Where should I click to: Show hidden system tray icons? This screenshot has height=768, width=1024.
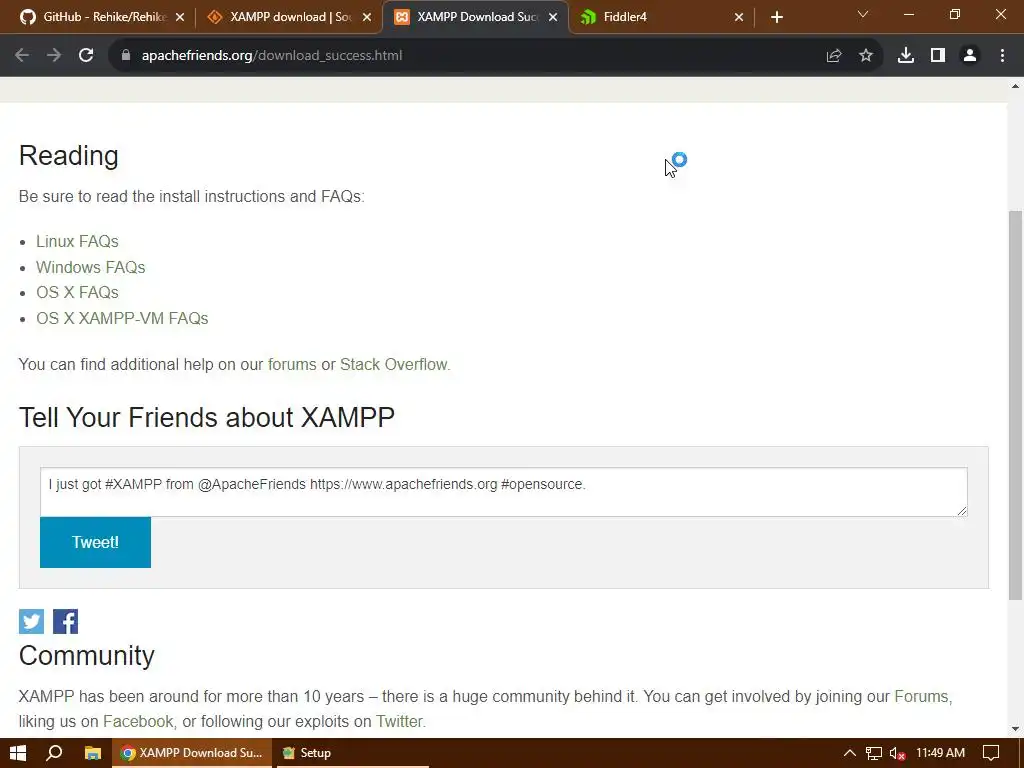[850, 753]
